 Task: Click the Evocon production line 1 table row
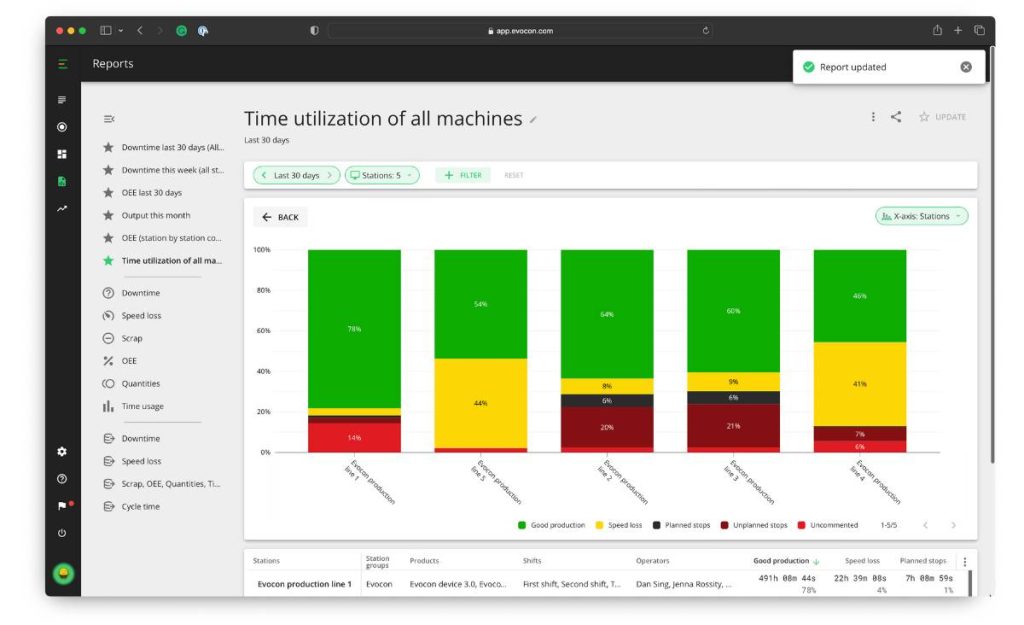(x=607, y=585)
